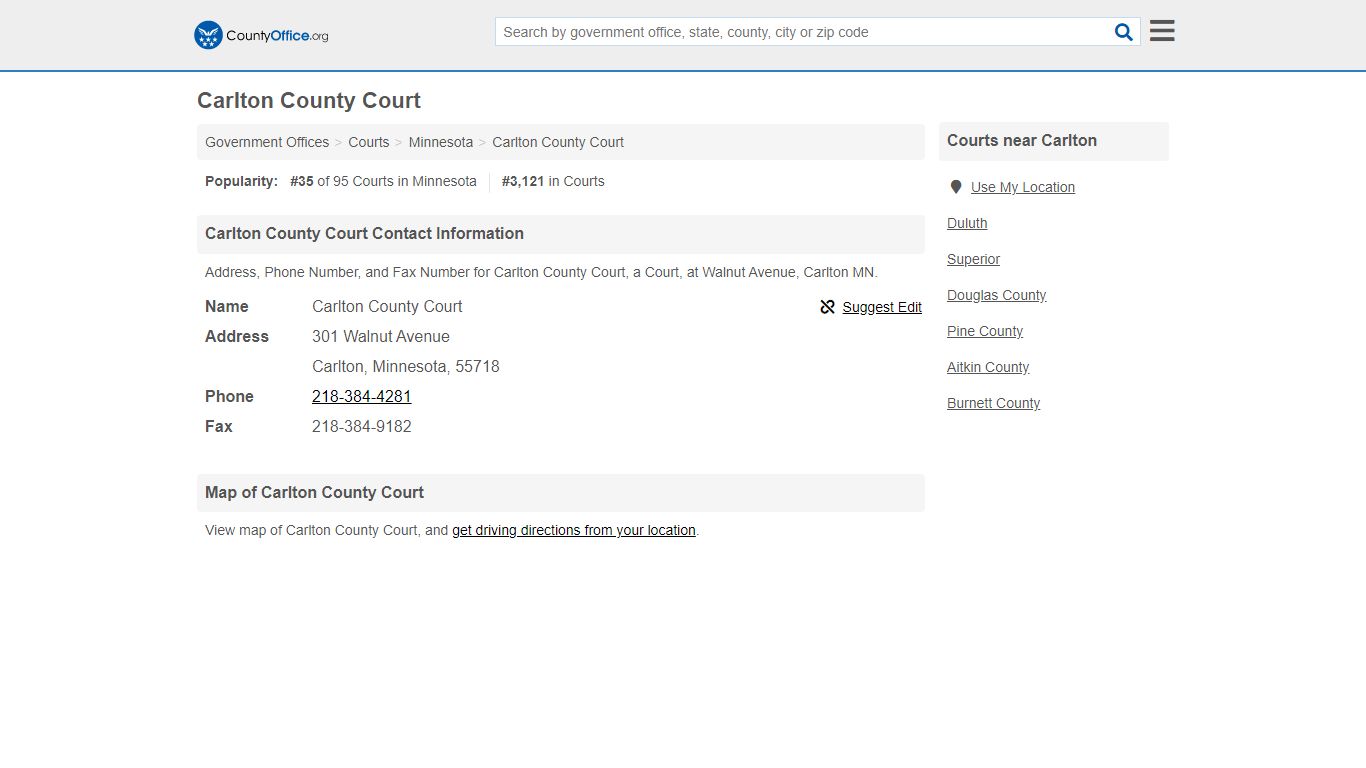Screen dimensions: 1366x768
Task: Click the Carlton County Court page title
Action: tap(309, 100)
